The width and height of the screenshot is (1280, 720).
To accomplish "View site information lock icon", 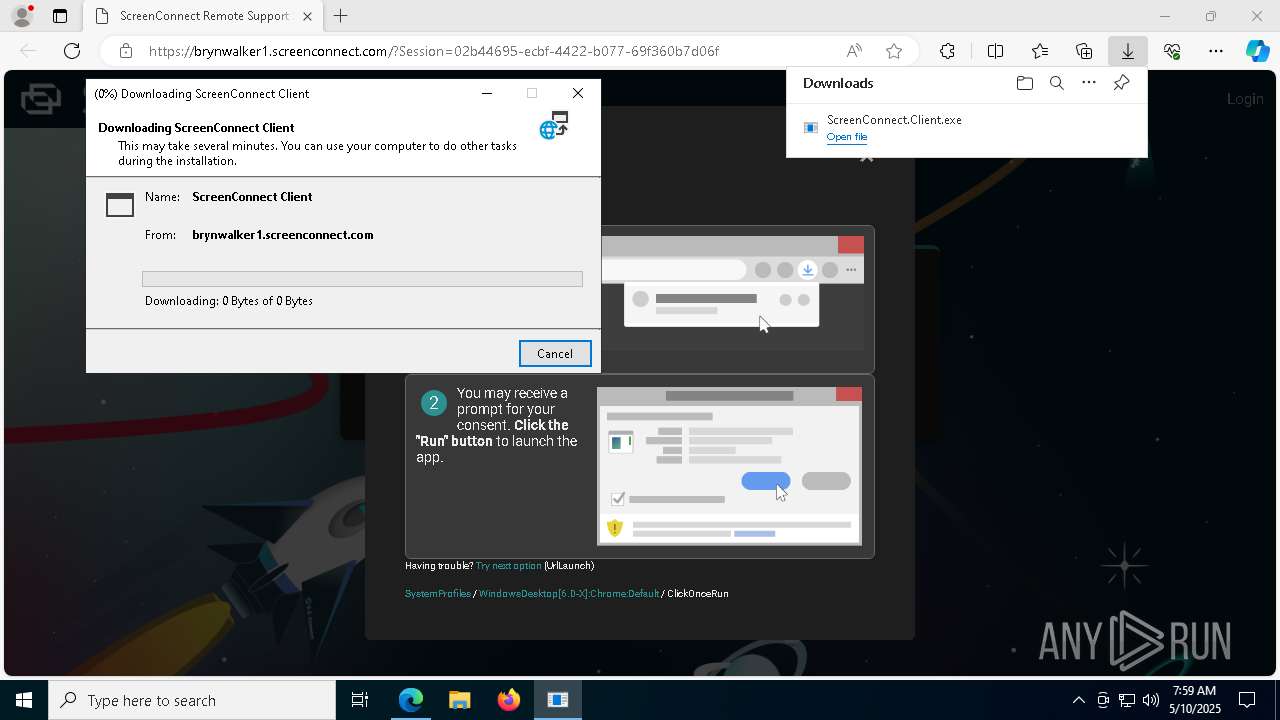I will coord(125,51).
